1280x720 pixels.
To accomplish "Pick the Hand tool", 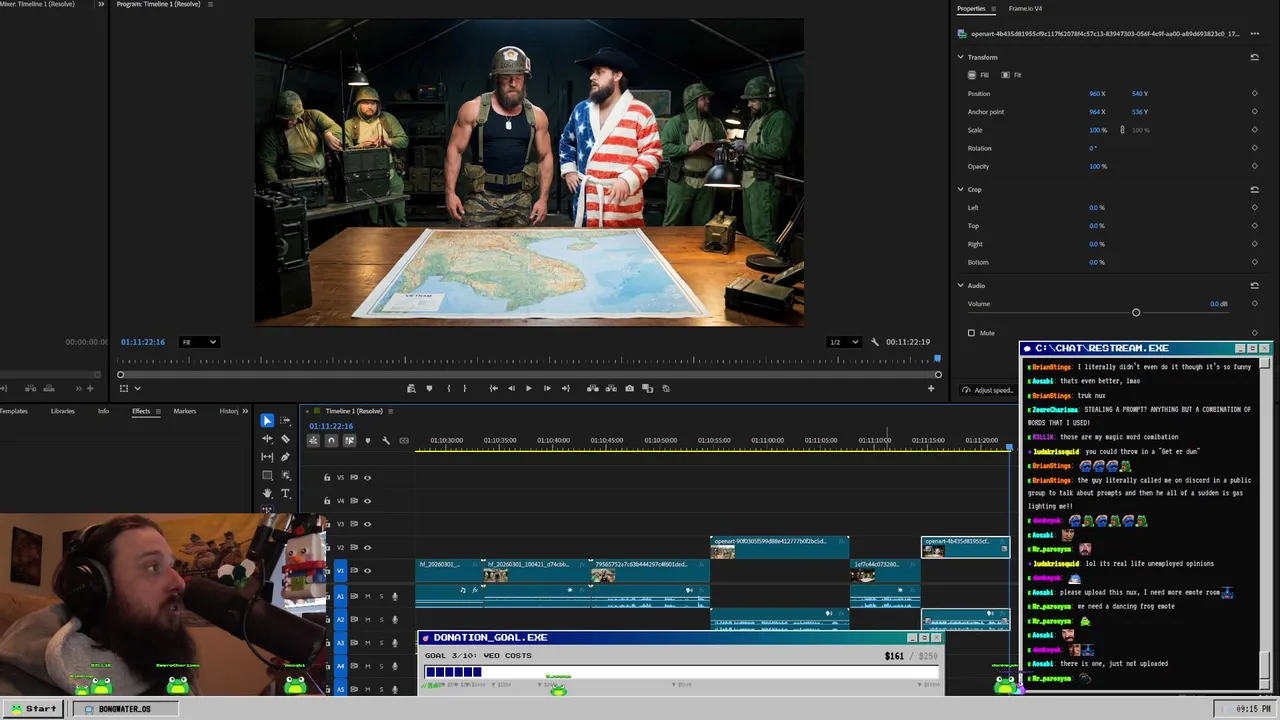I will pyautogui.click(x=267, y=493).
